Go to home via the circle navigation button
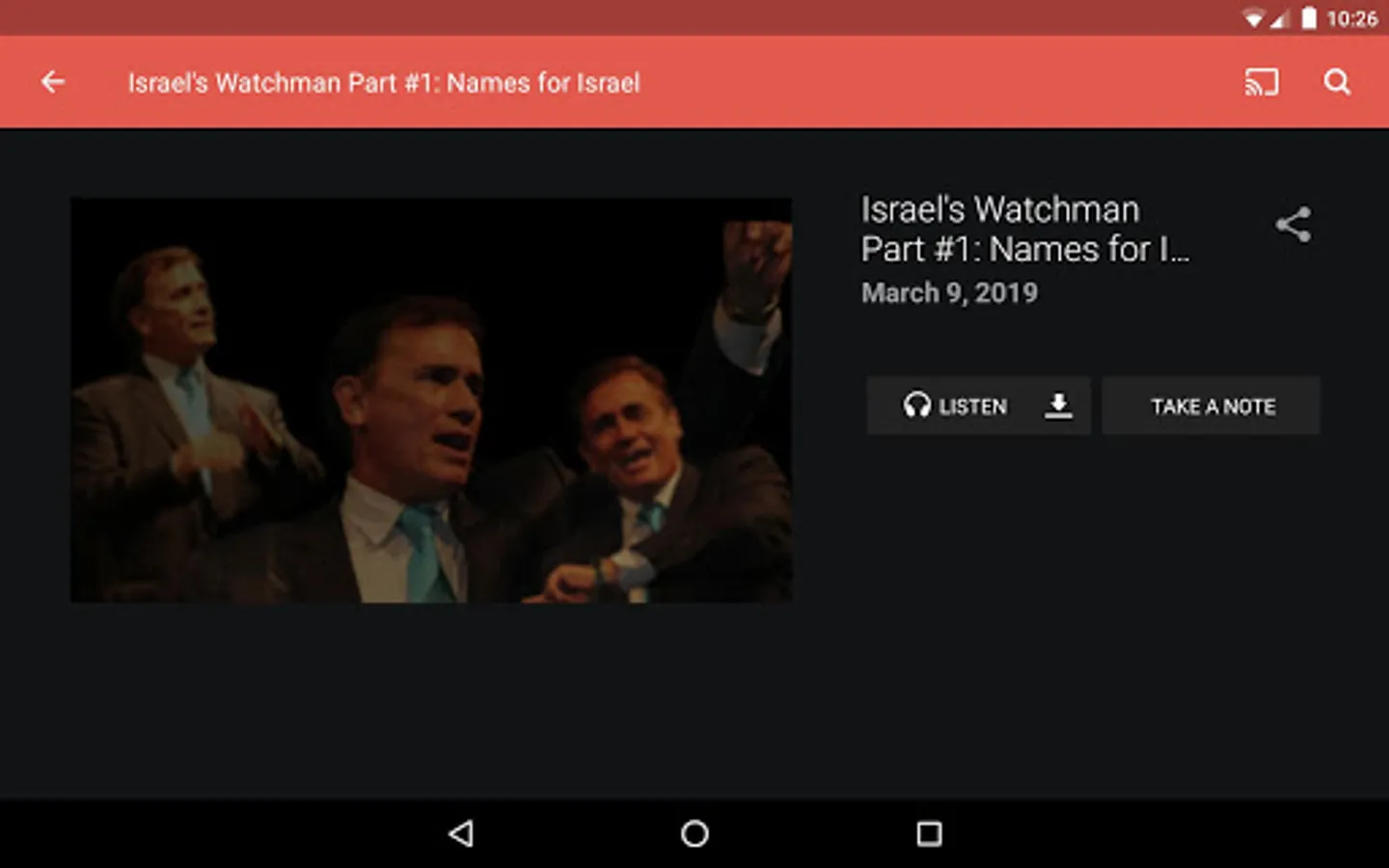Viewport: 1389px width, 868px height. tap(694, 833)
